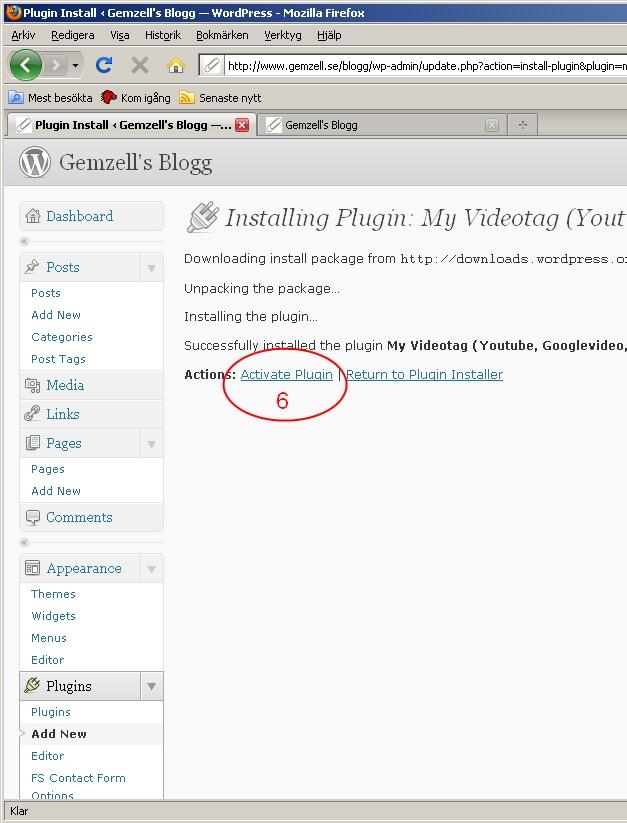This screenshot has height=823, width=627.
Task: Click the Gemzell's Blogg site title
Action: pyautogui.click(x=135, y=163)
